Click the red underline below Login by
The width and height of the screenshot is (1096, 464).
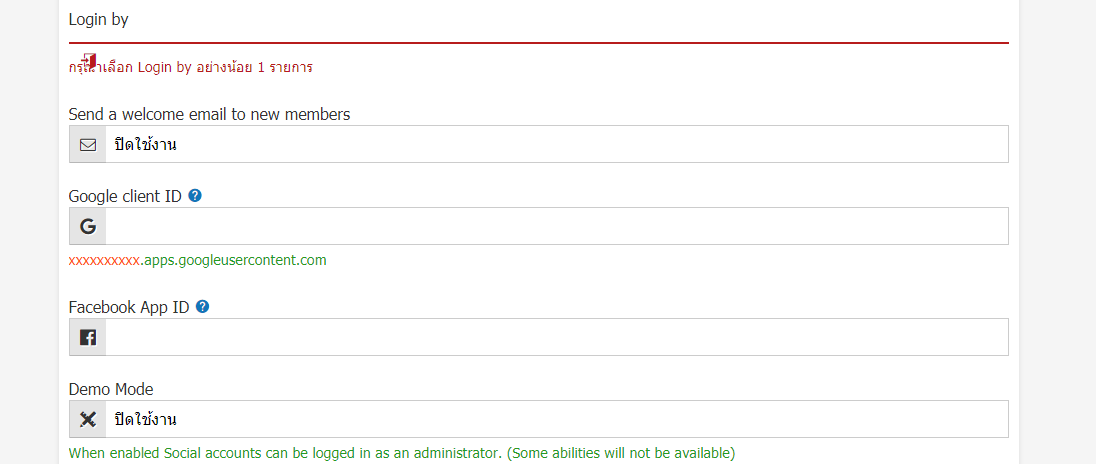[x=538, y=43]
